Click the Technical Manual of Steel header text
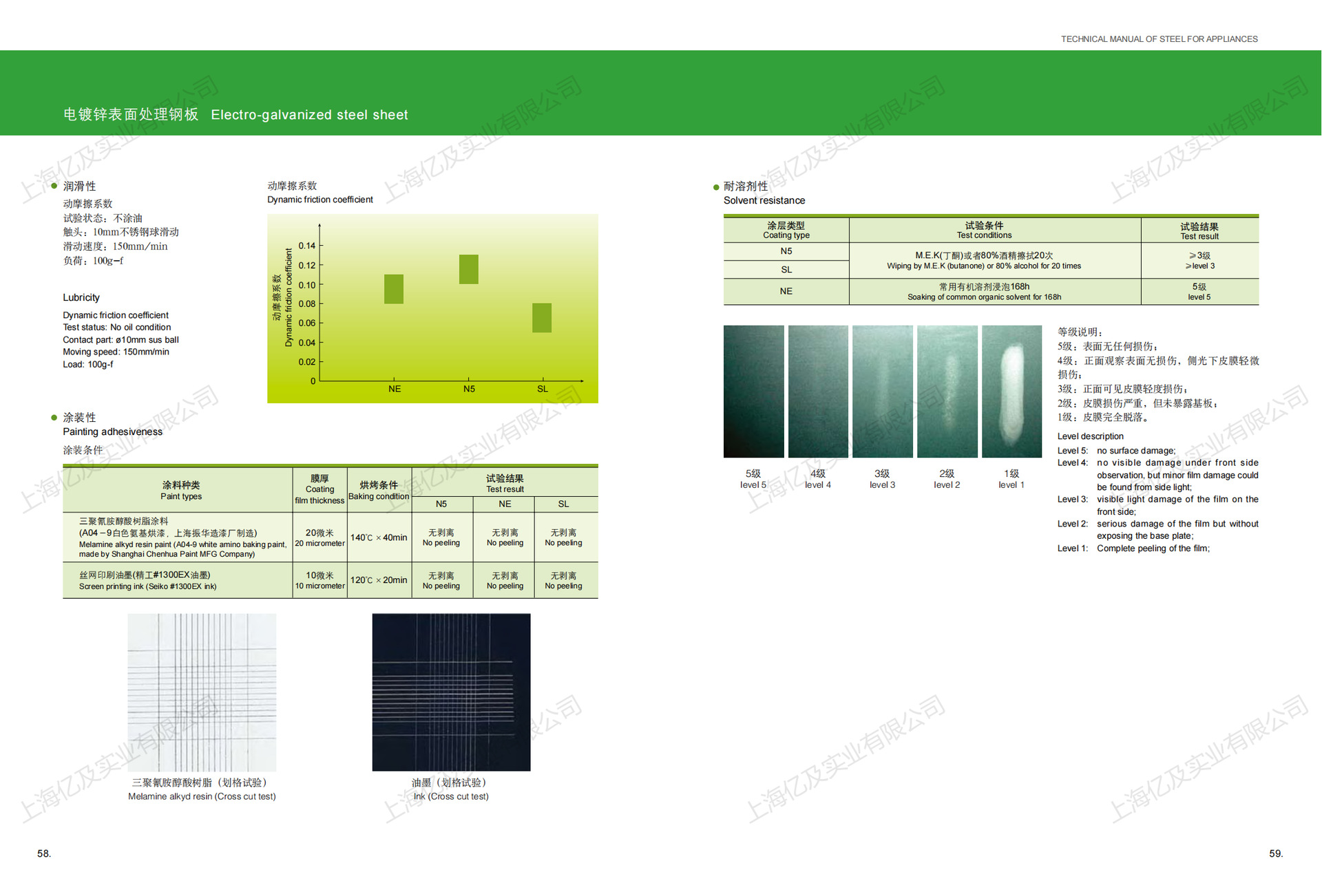Image resolution: width=1322 pixels, height=896 pixels. 1159,39
